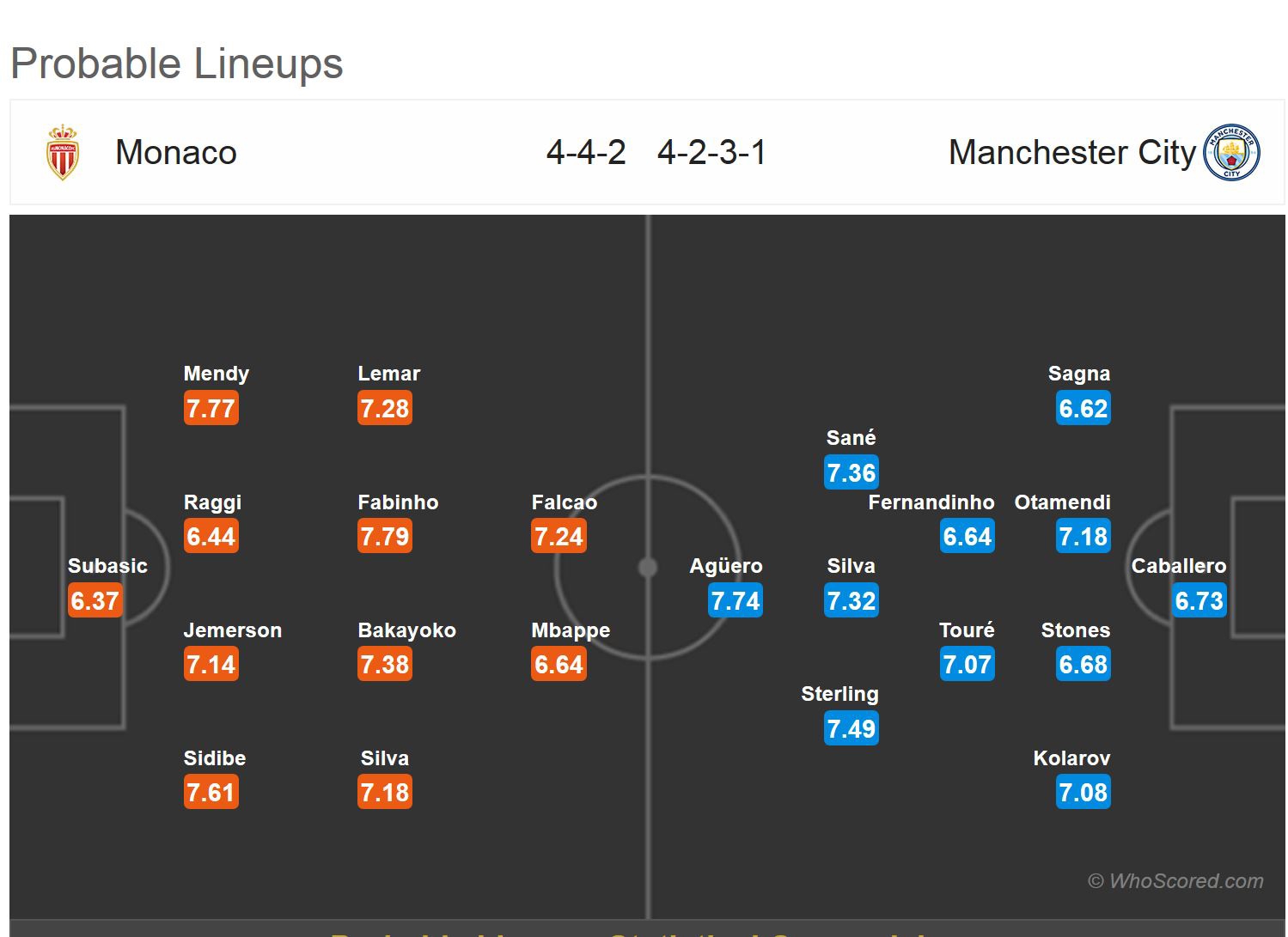Click the Monaco 4-4-2 formation text

(586, 153)
